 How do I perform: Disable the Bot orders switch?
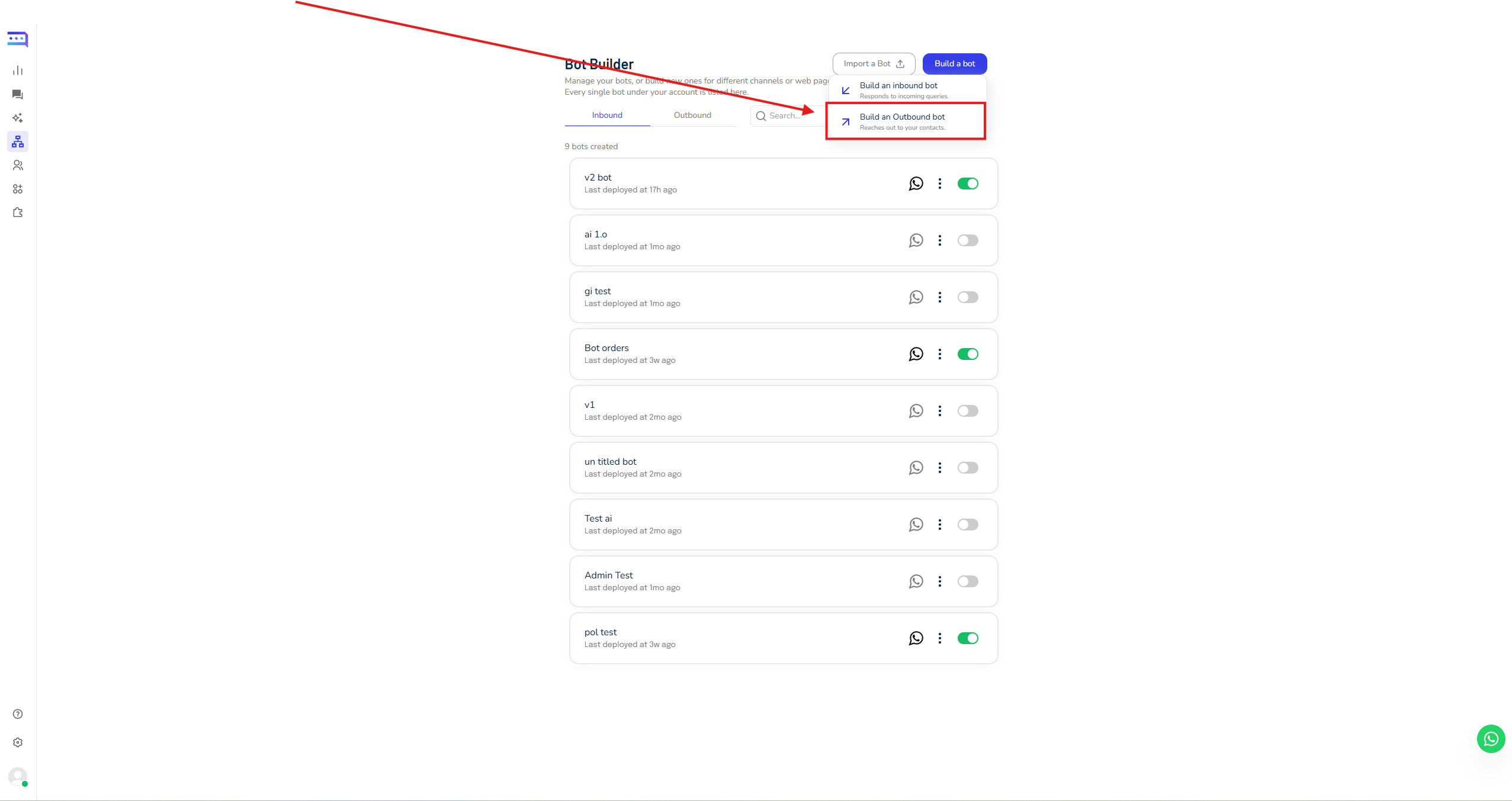coord(968,354)
